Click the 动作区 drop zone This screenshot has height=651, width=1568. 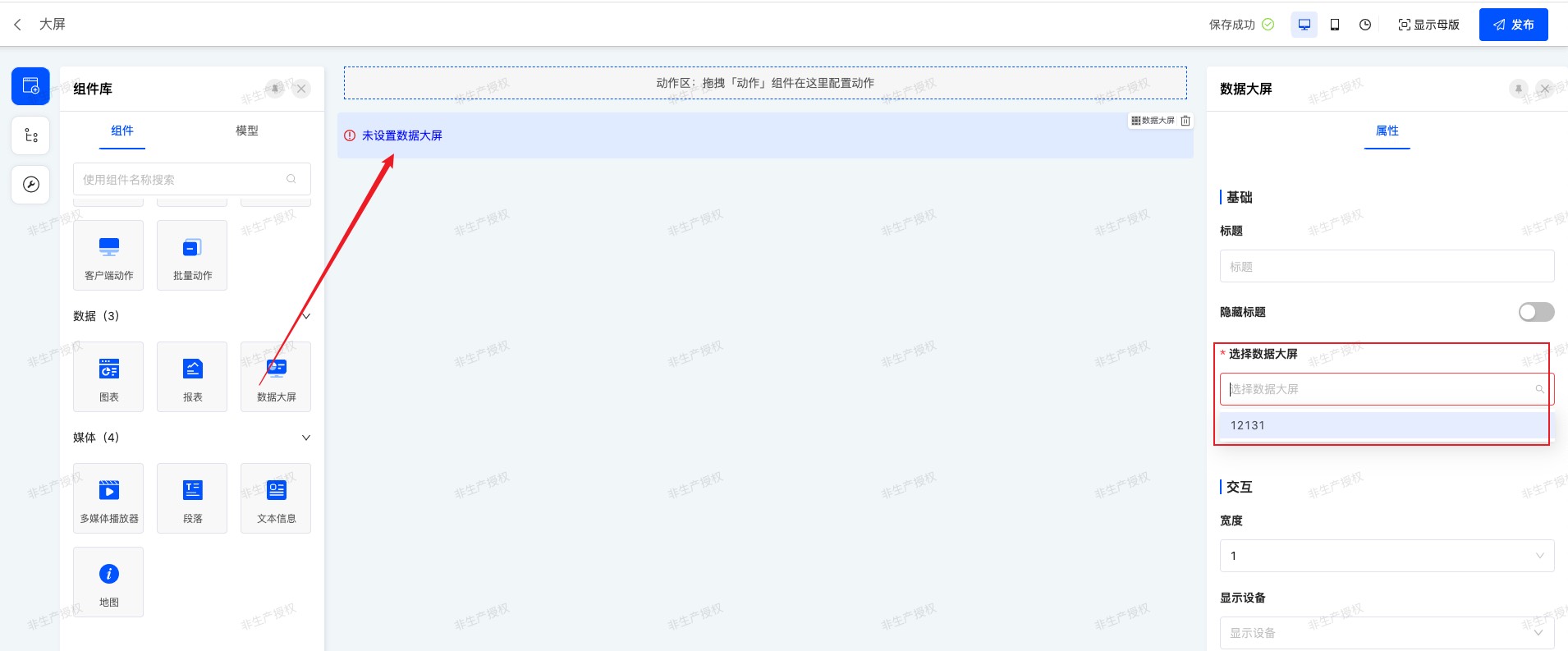point(765,83)
